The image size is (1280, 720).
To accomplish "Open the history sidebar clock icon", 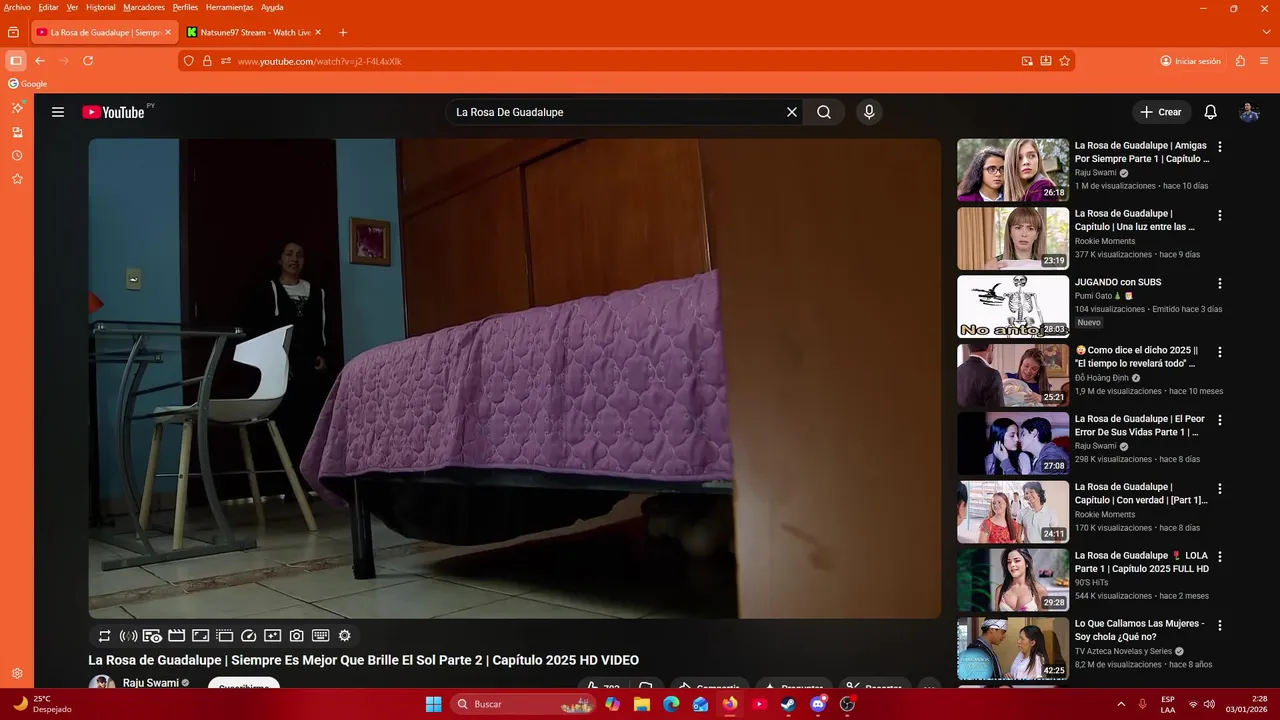I will click(x=17, y=156).
